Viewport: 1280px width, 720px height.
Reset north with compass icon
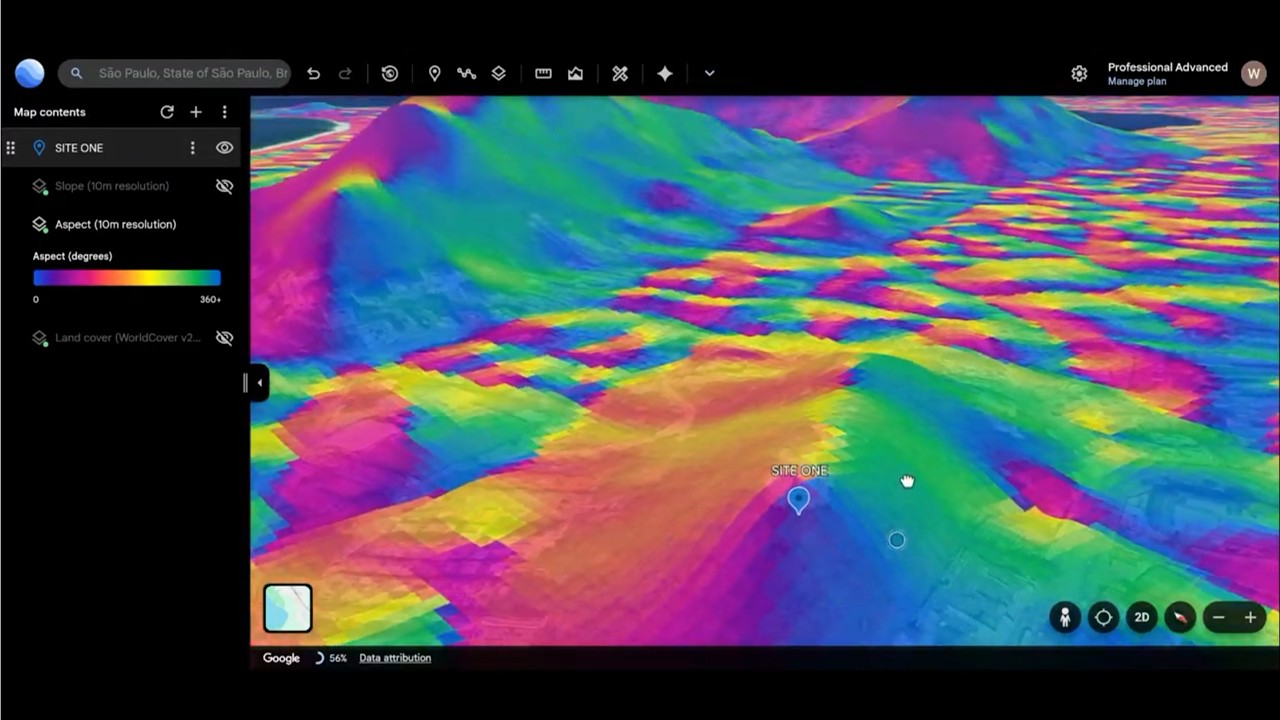[x=1180, y=617]
